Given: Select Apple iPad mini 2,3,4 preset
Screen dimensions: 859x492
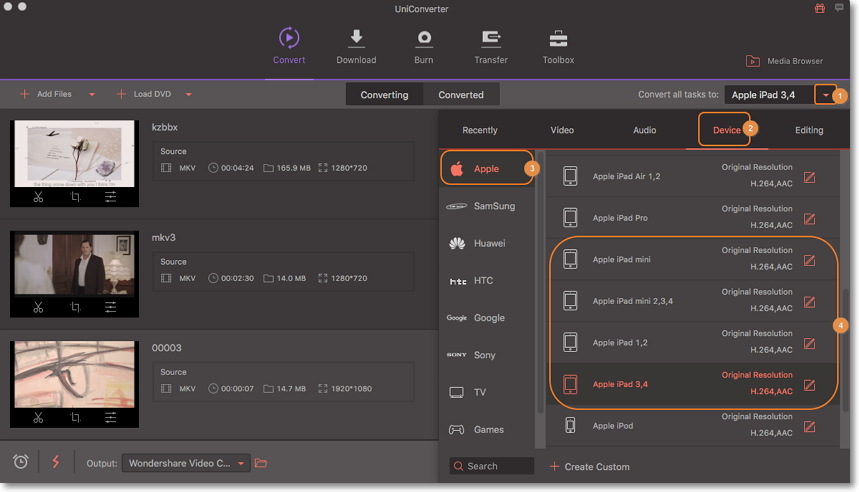Looking at the screenshot, I should pyautogui.click(x=692, y=301).
